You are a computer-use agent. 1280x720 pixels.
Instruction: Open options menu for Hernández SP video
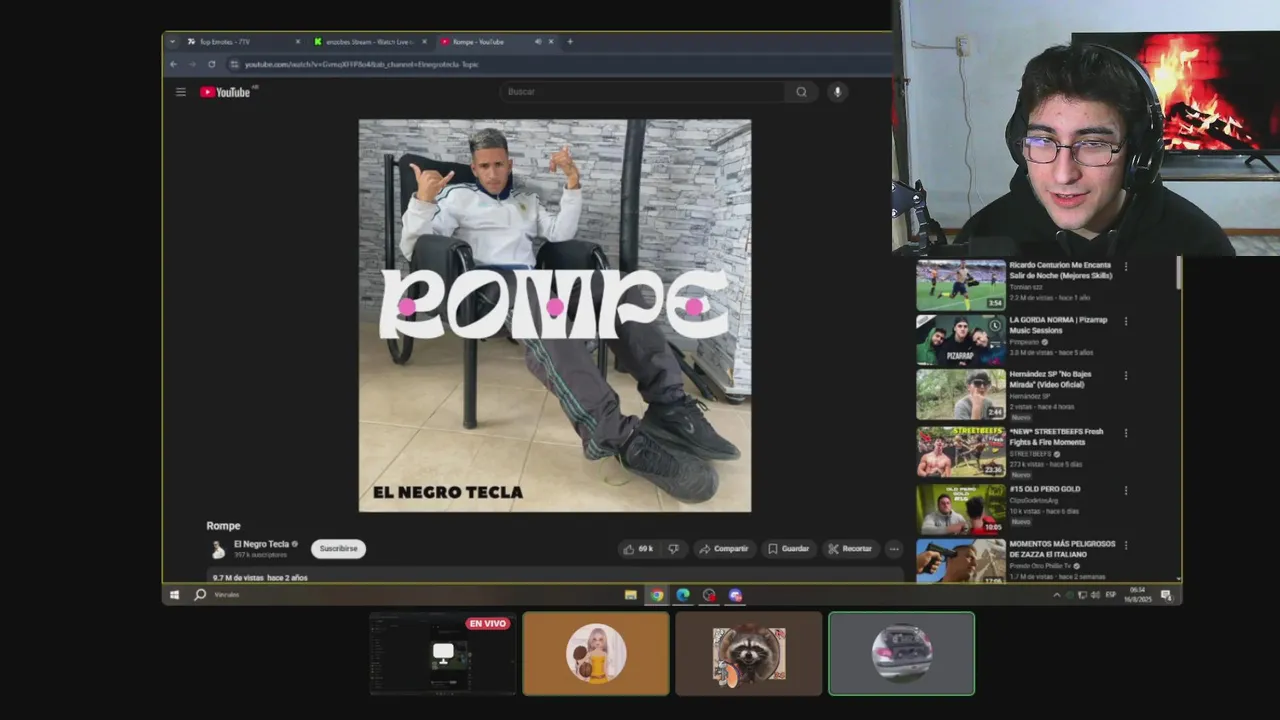1126,376
